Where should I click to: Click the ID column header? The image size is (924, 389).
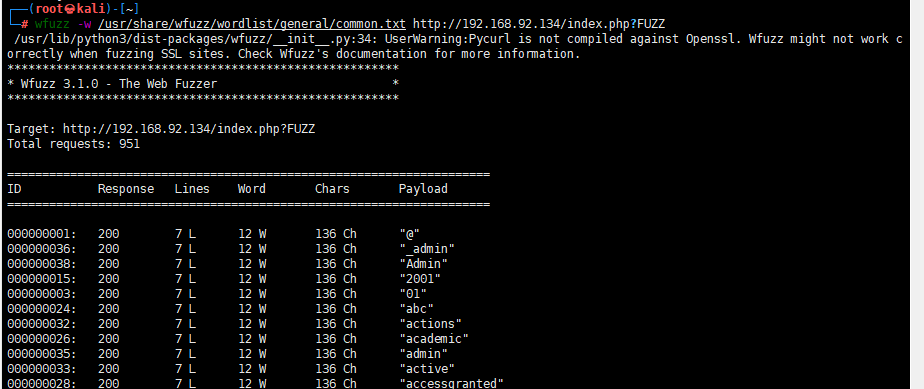(14, 189)
